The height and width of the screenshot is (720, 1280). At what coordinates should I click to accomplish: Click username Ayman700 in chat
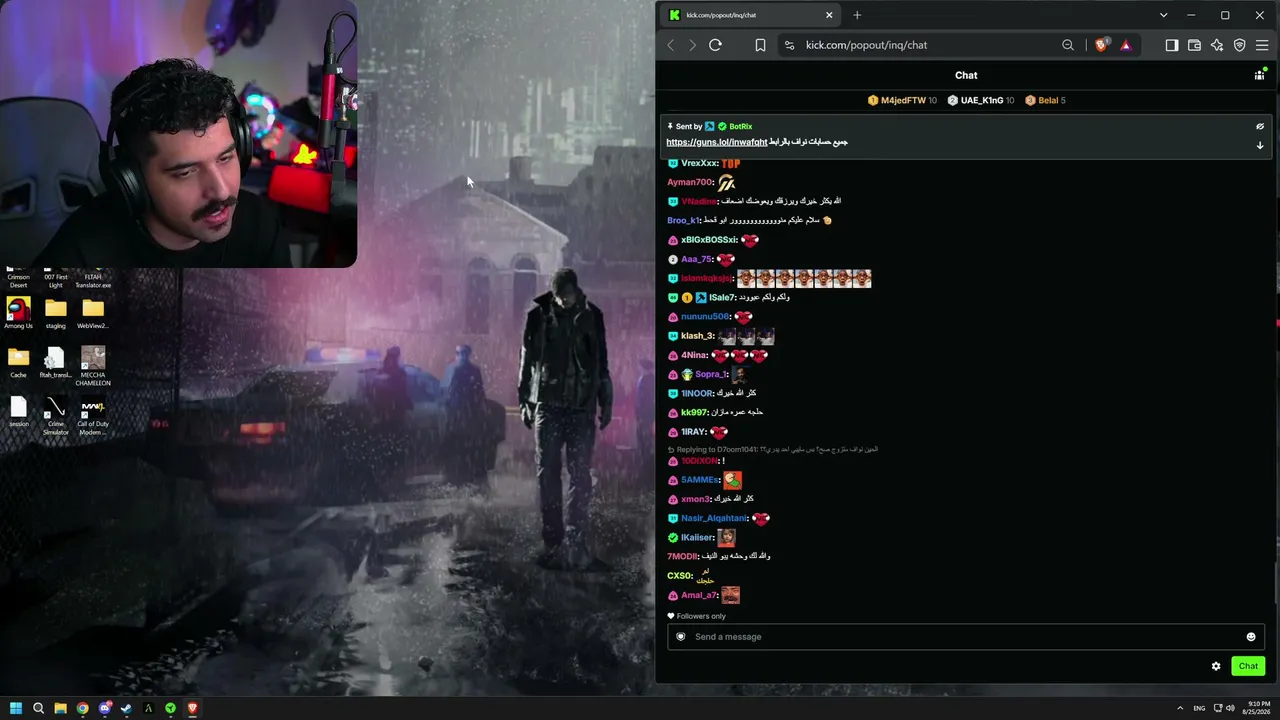tap(690, 182)
